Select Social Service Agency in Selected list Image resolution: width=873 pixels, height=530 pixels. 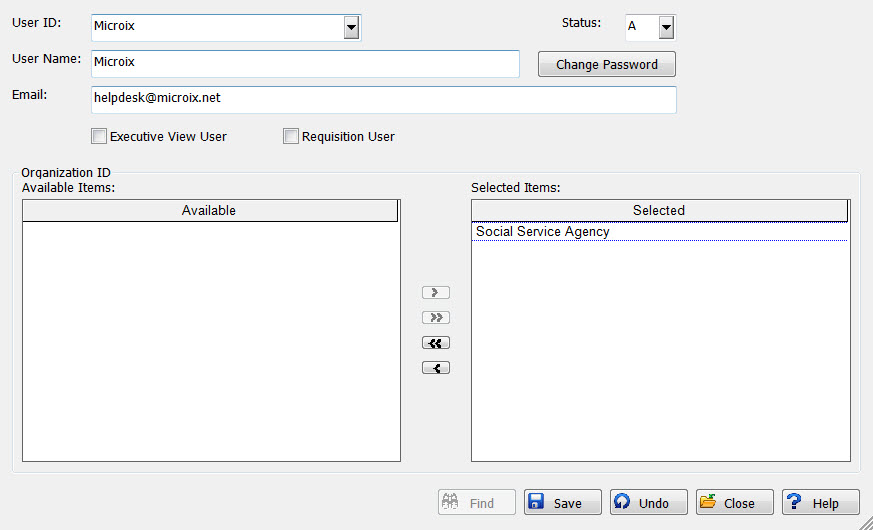543,232
